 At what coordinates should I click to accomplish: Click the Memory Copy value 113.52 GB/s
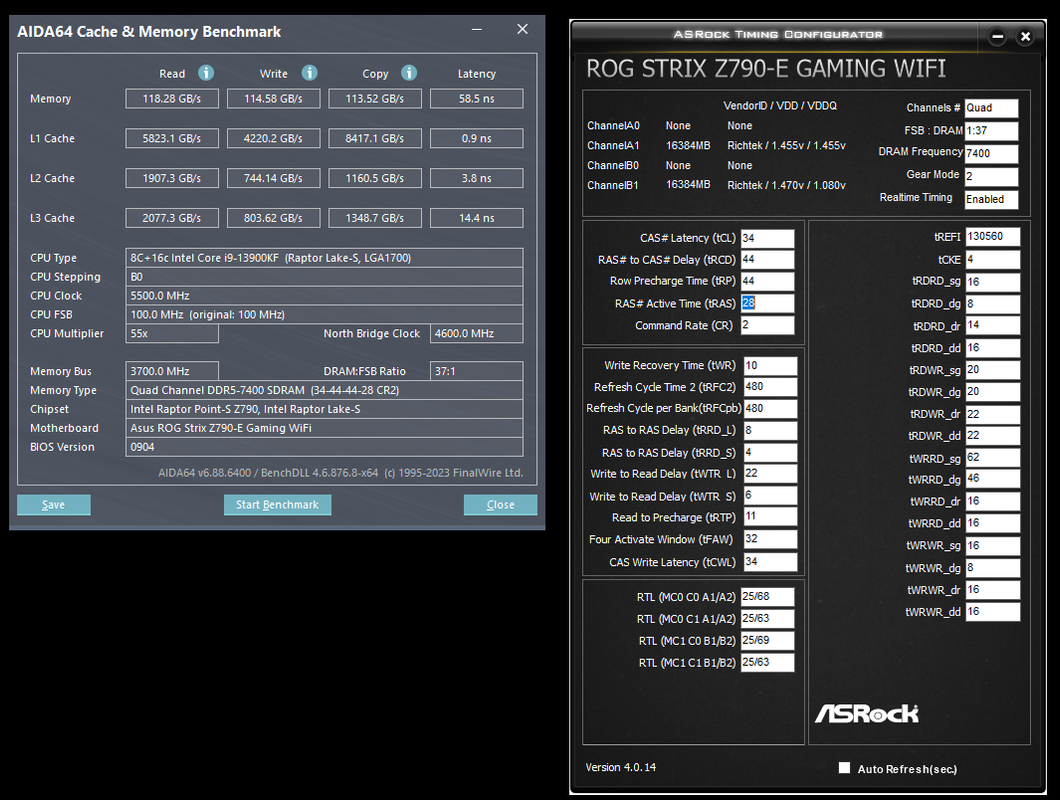[x=375, y=99]
